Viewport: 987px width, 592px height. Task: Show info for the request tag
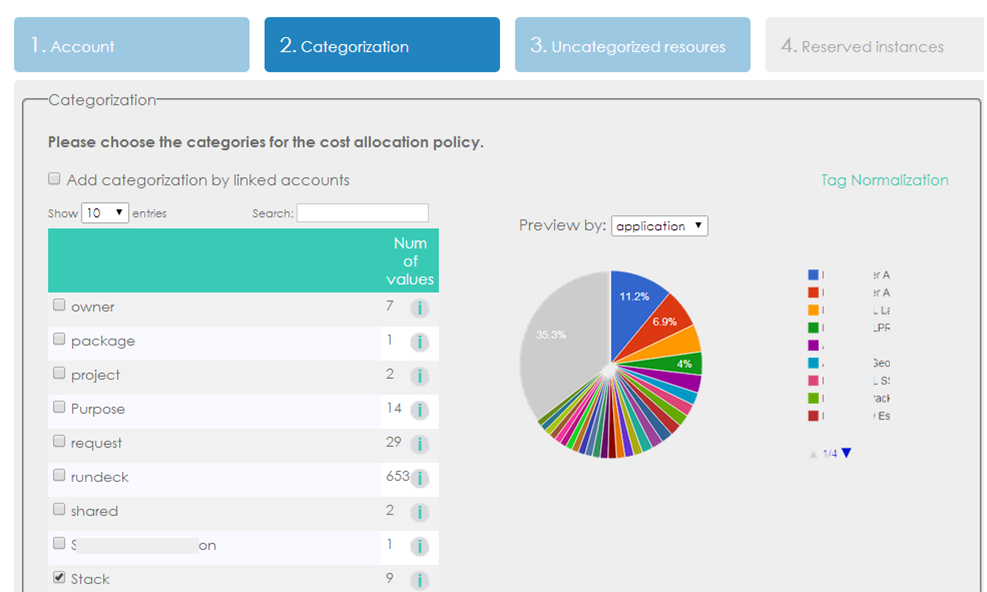pyautogui.click(x=420, y=444)
